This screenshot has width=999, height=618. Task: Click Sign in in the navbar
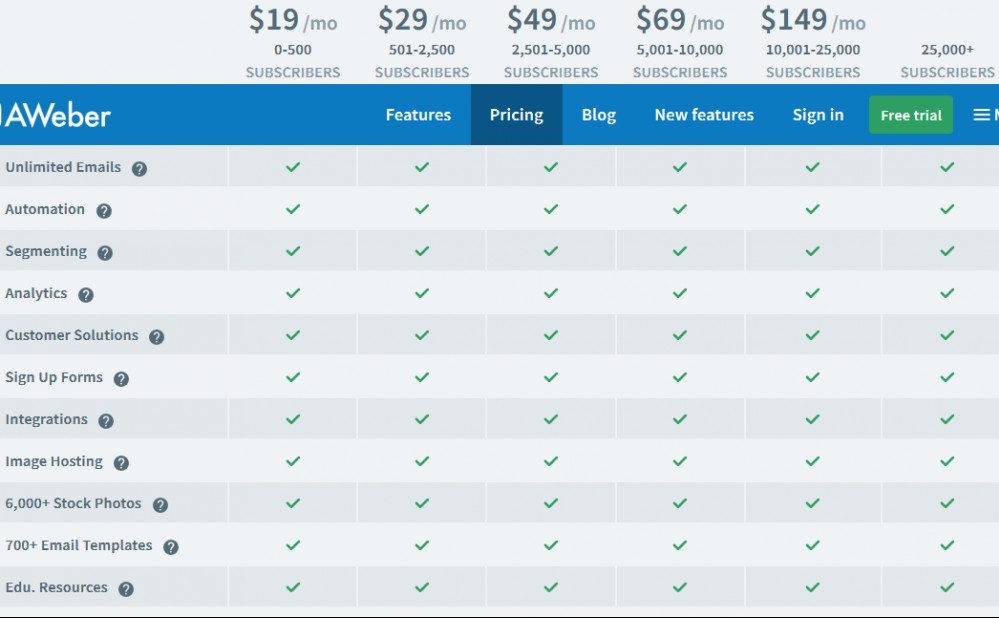click(818, 115)
